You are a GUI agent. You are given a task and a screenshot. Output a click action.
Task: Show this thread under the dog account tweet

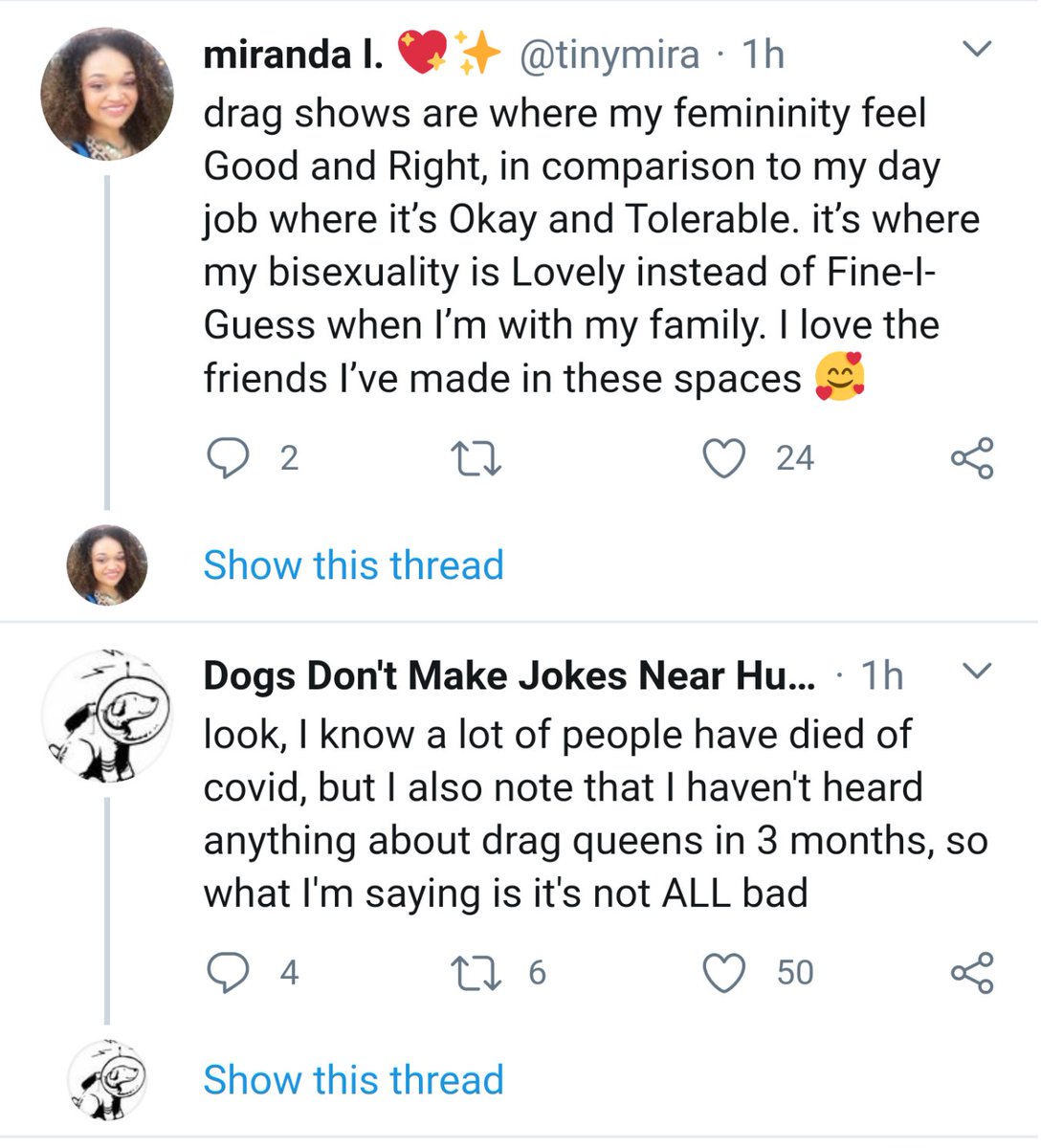coord(353,1080)
